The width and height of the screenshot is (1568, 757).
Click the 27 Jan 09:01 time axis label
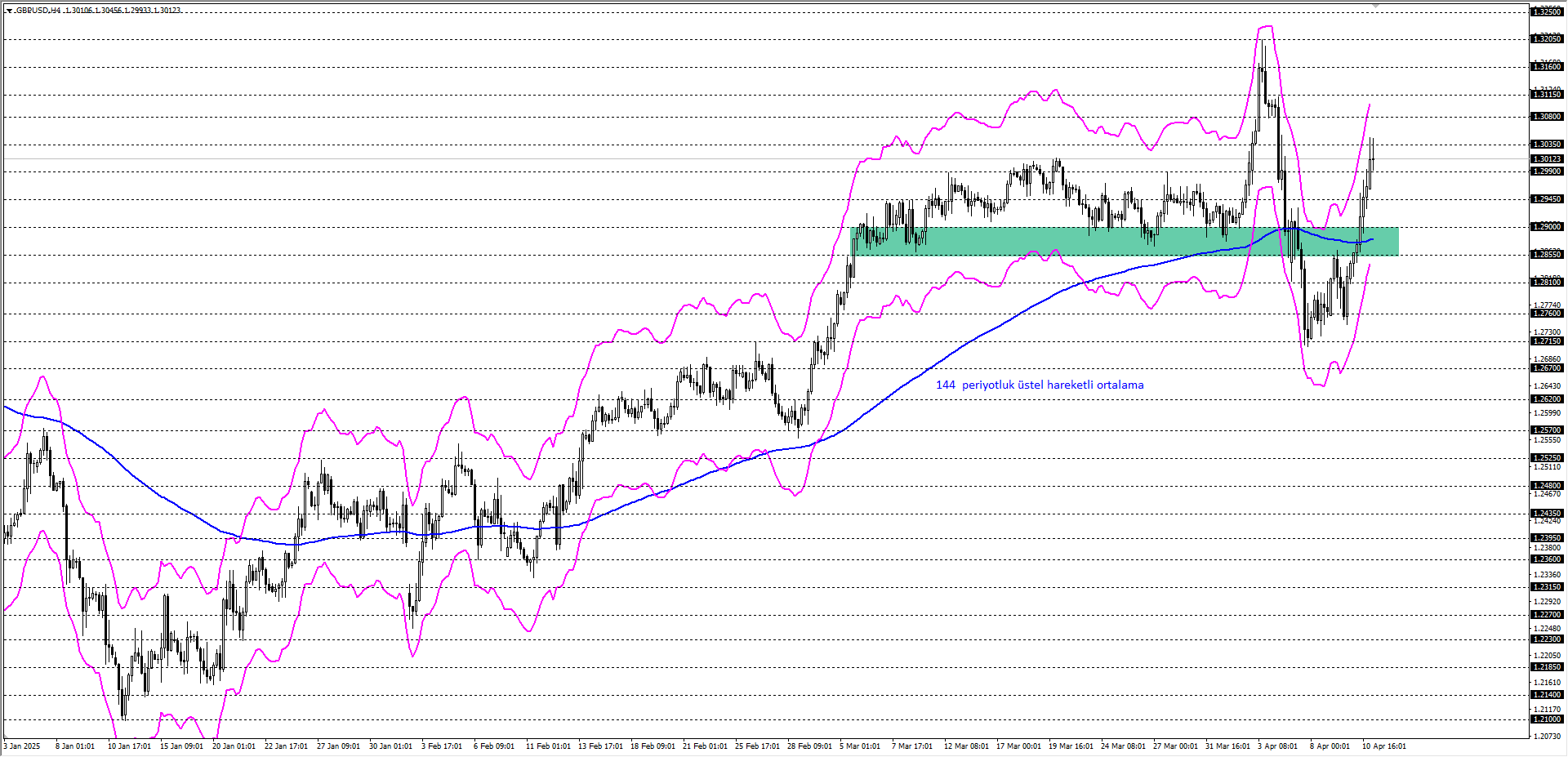point(338,746)
